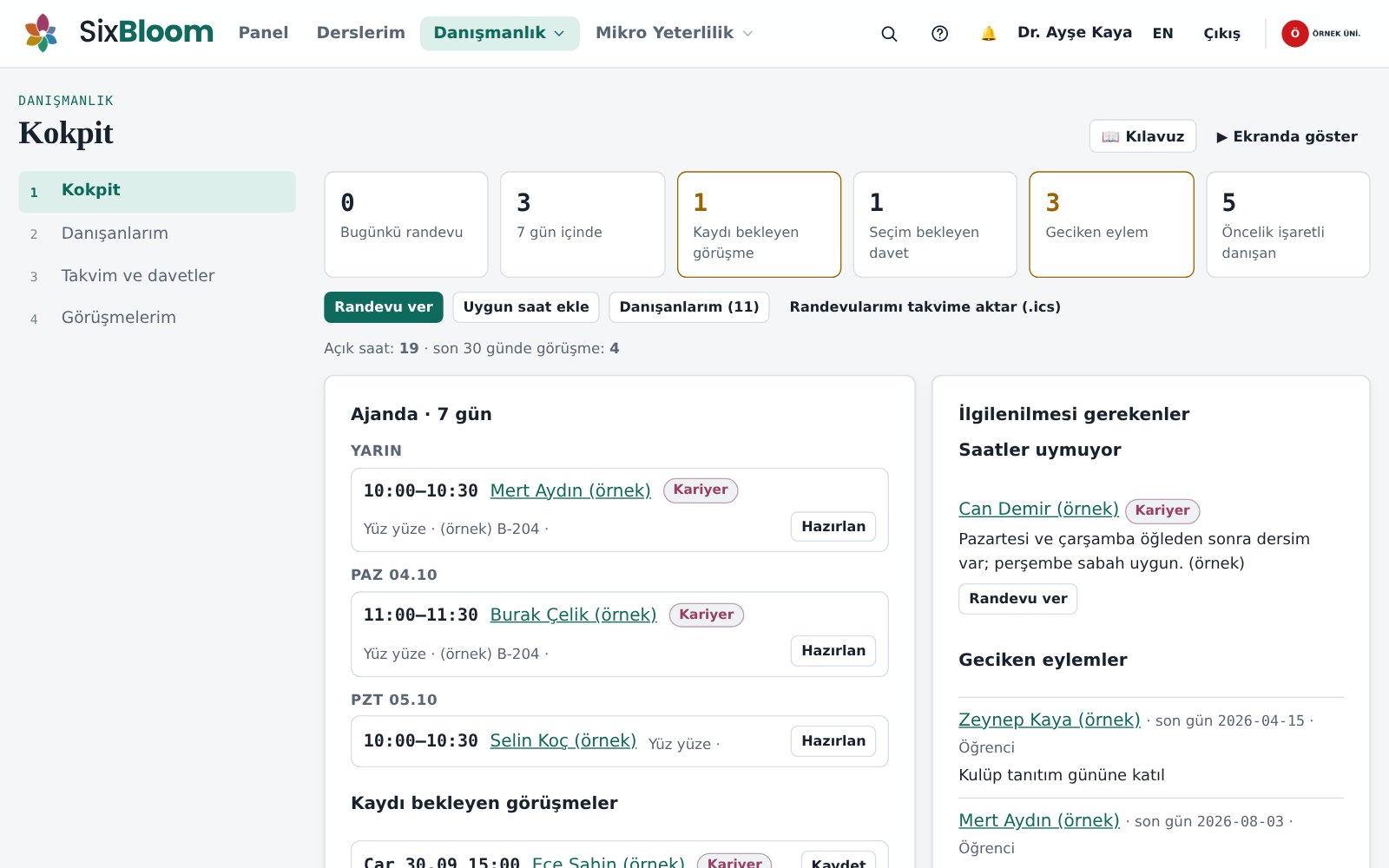Open the Kılavuz guide button
Image resolution: width=1389 pixels, height=868 pixels.
(1142, 136)
